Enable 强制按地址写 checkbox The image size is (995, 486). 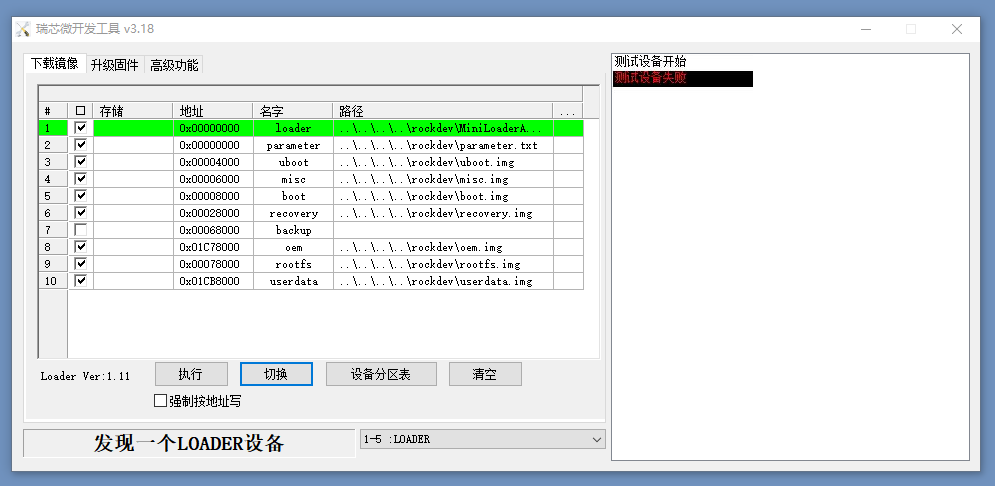(161, 401)
